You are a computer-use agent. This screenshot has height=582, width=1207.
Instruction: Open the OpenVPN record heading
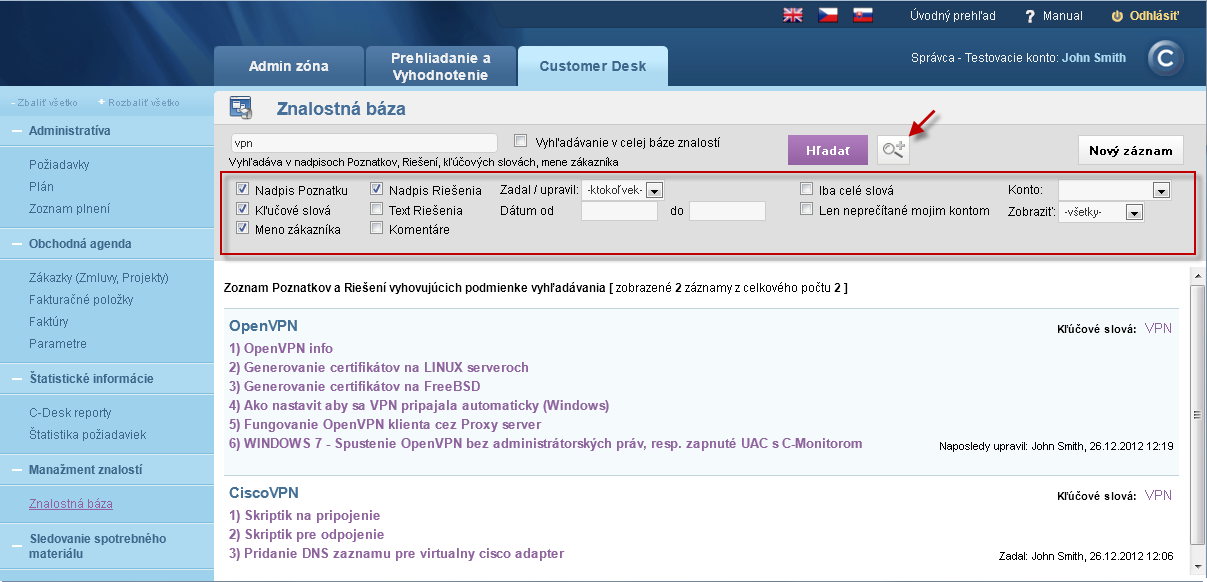263,326
